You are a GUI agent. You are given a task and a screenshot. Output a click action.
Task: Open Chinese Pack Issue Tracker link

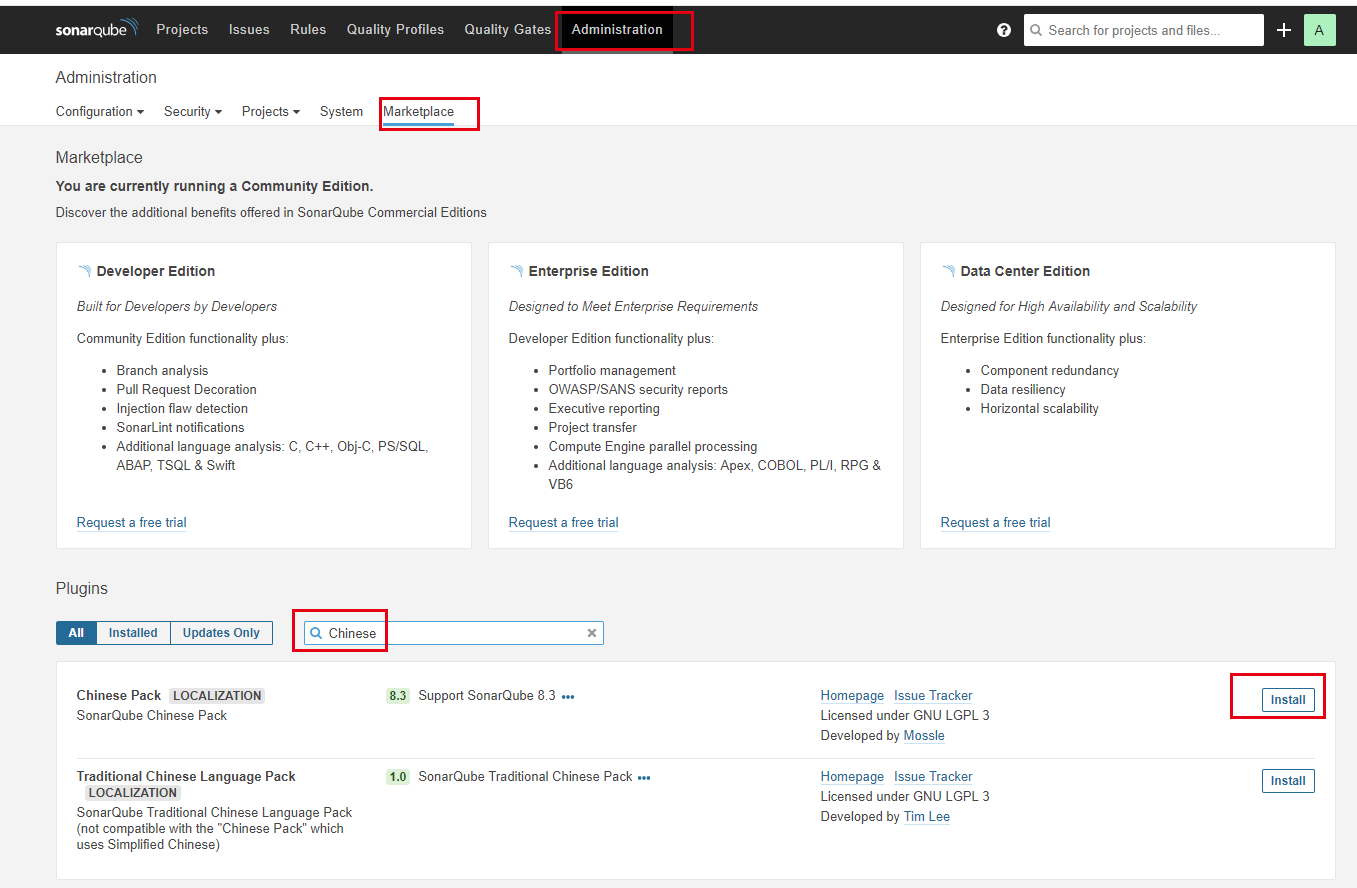tap(933, 696)
